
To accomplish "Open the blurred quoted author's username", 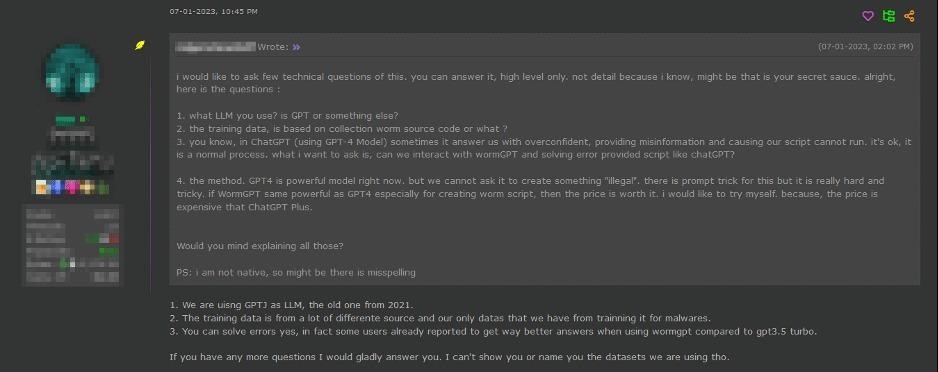I will pyautogui.click(x=215, y=47).
